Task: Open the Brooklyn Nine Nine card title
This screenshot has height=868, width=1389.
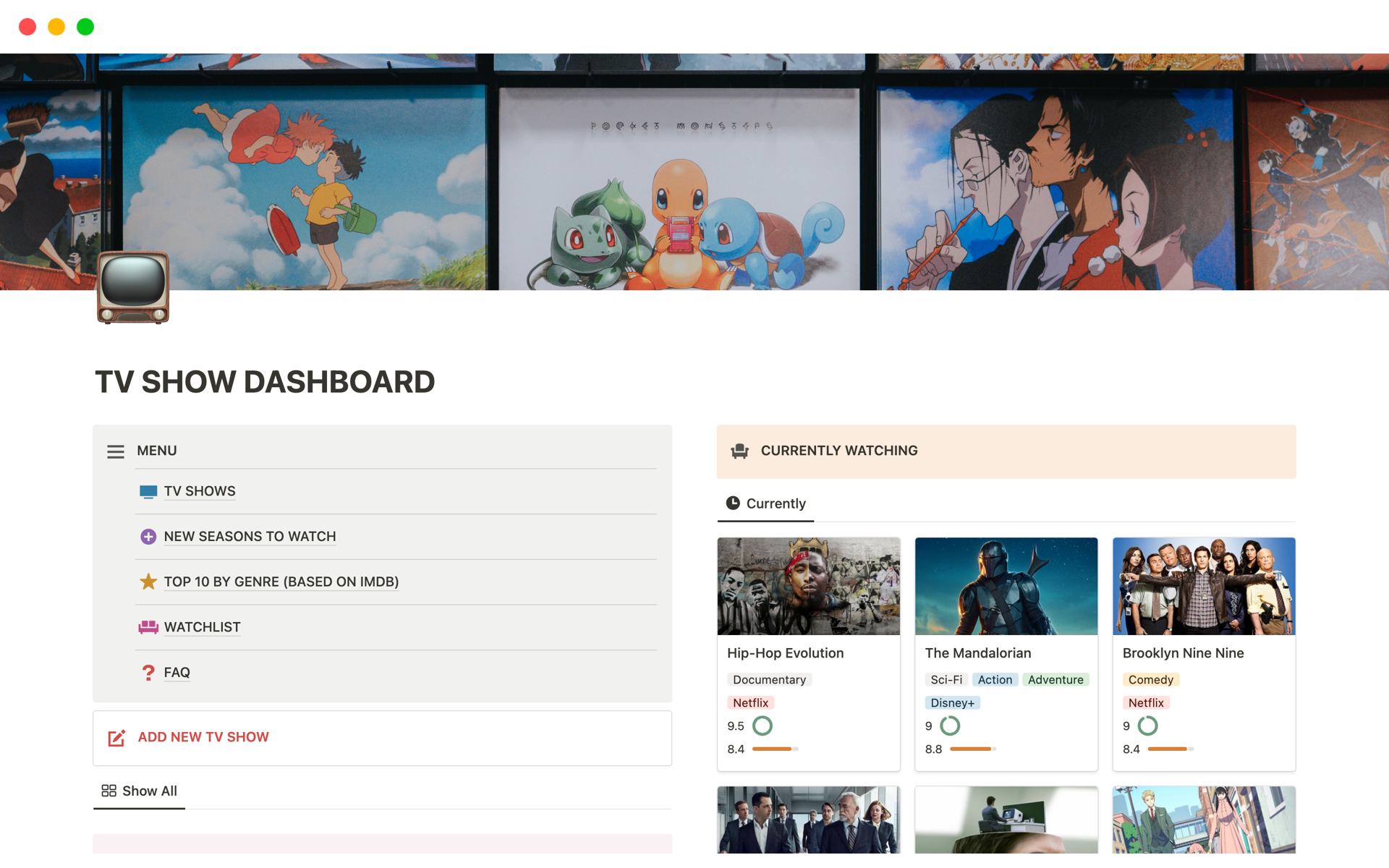Action: 1183,653
